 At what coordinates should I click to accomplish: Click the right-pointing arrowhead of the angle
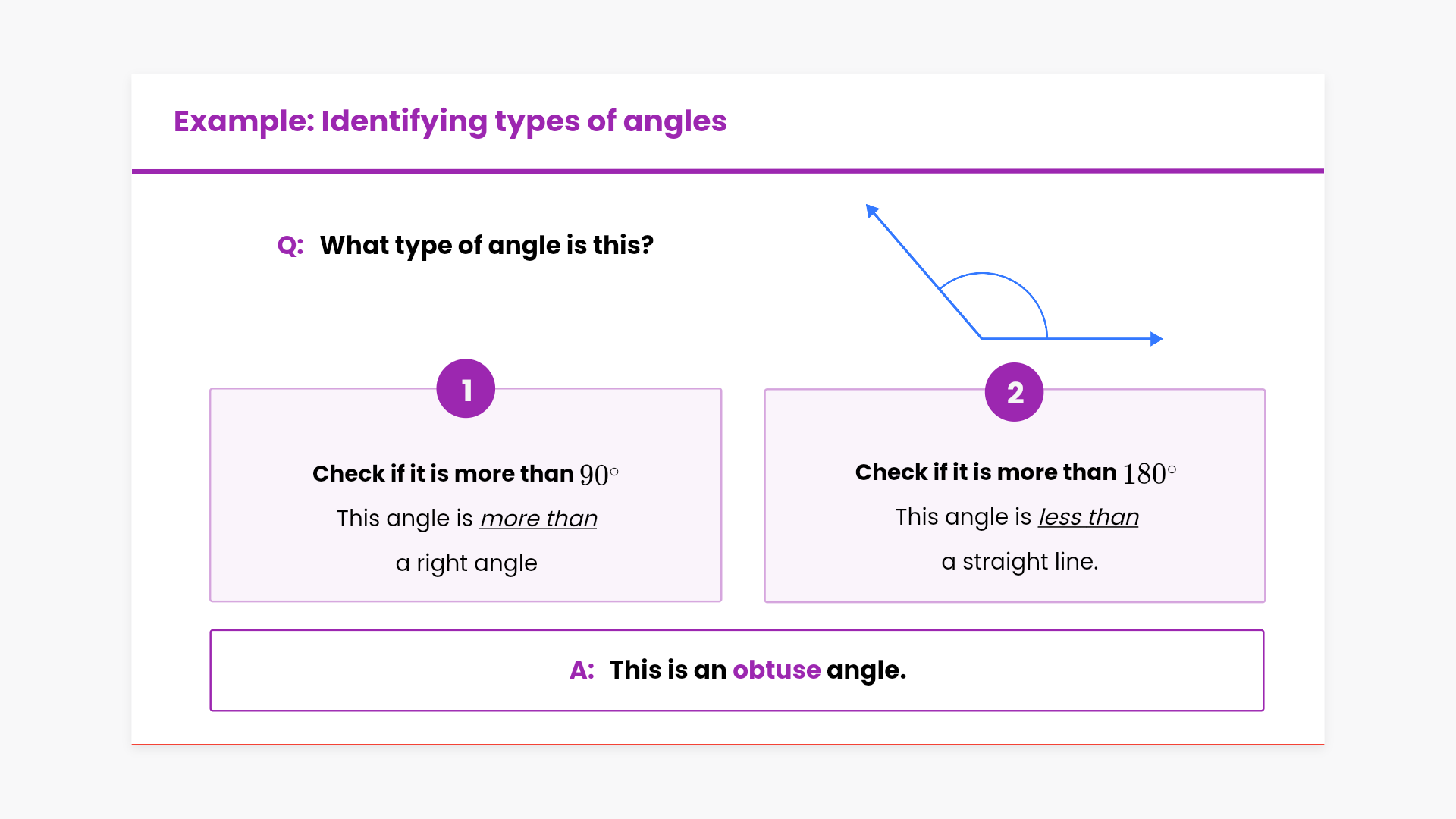click(x=1156, y=339)
